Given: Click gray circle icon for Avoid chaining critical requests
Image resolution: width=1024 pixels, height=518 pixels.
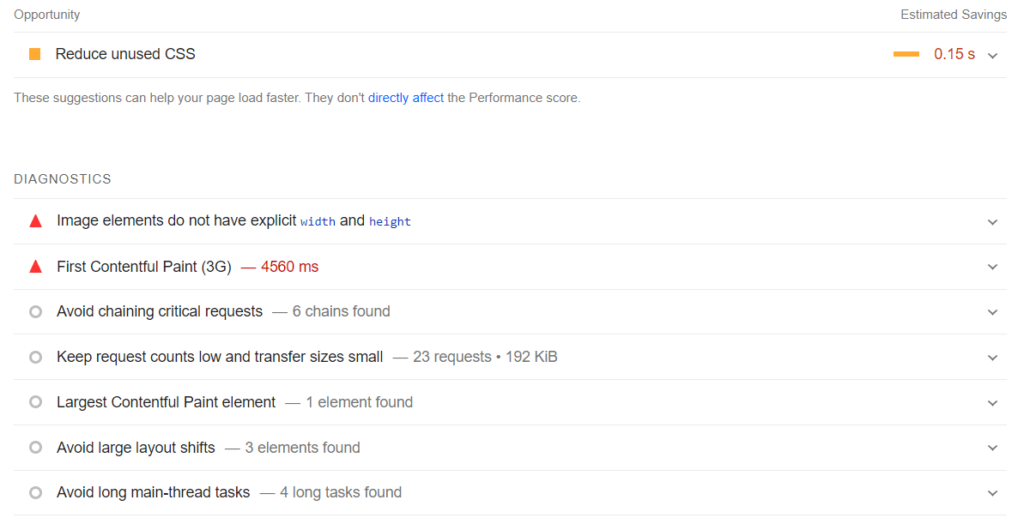Looking at the screenshot, I should point(36,312).
